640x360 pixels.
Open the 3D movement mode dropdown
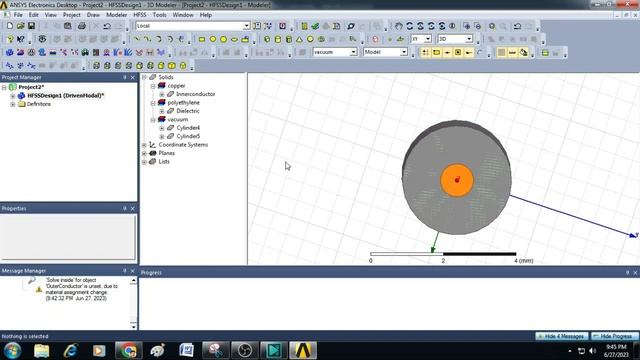[x=469, y=39]
